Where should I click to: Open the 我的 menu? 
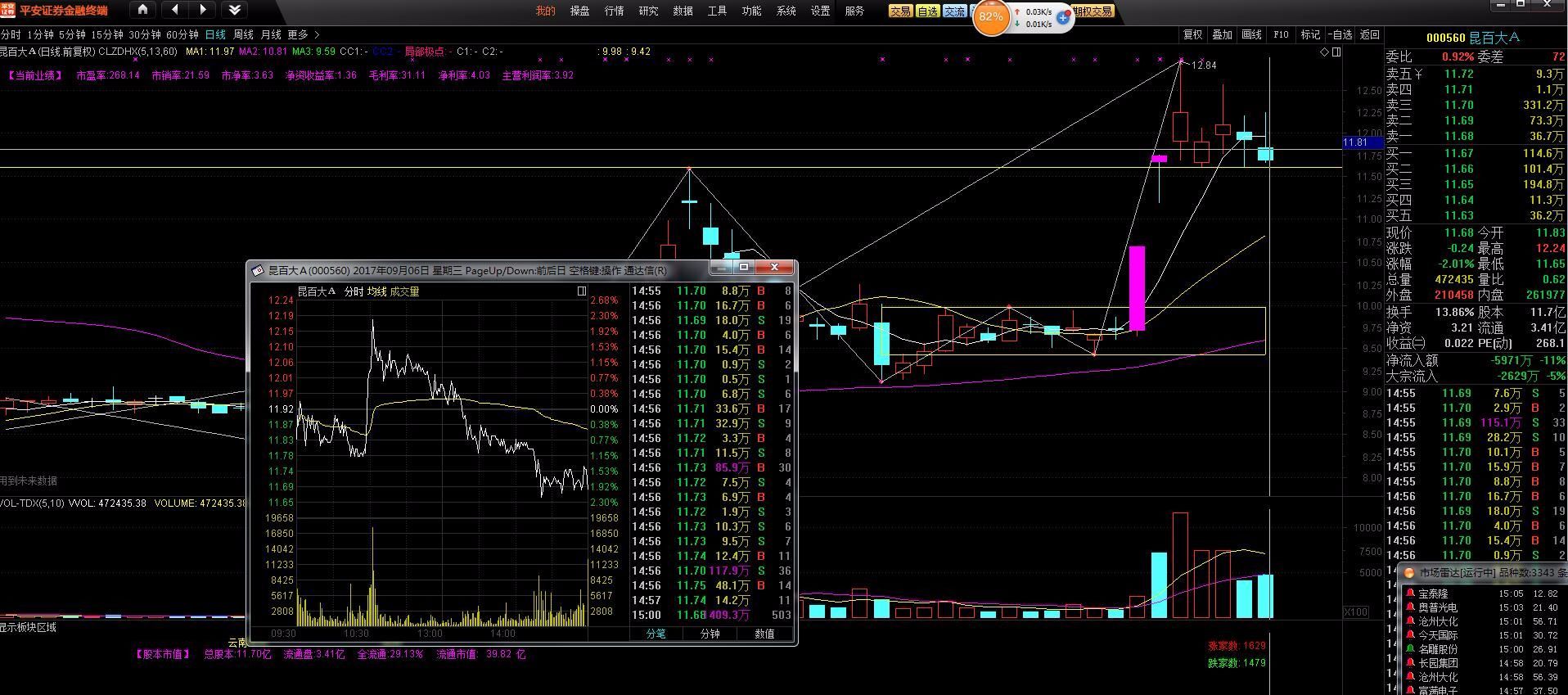pos(545,11)
